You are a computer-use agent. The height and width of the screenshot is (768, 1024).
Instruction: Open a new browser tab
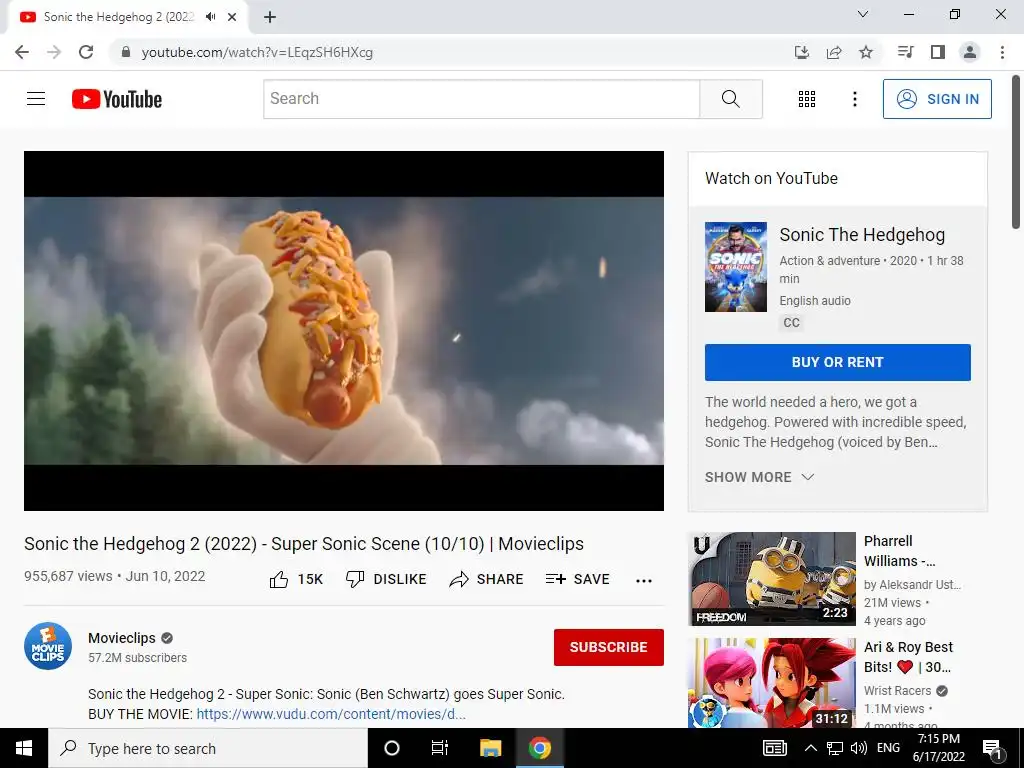pyautogui.click(x=270, y=17)
